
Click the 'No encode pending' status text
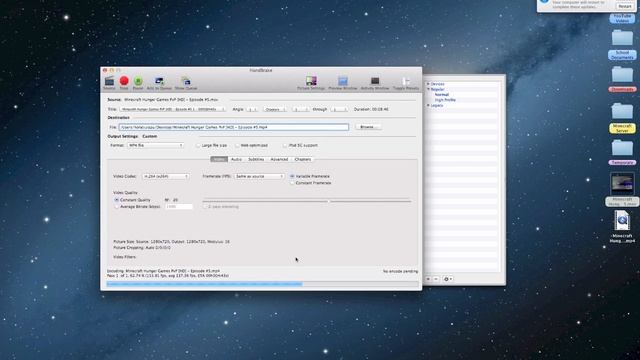point(400,271)
